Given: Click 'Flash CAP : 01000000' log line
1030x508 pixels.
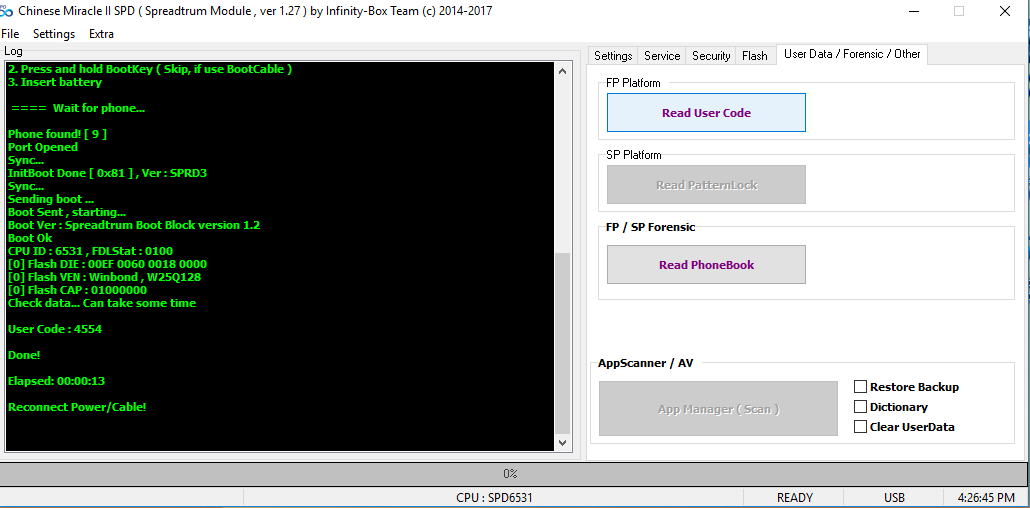Looking at the screenshot, I should point(78,290).
